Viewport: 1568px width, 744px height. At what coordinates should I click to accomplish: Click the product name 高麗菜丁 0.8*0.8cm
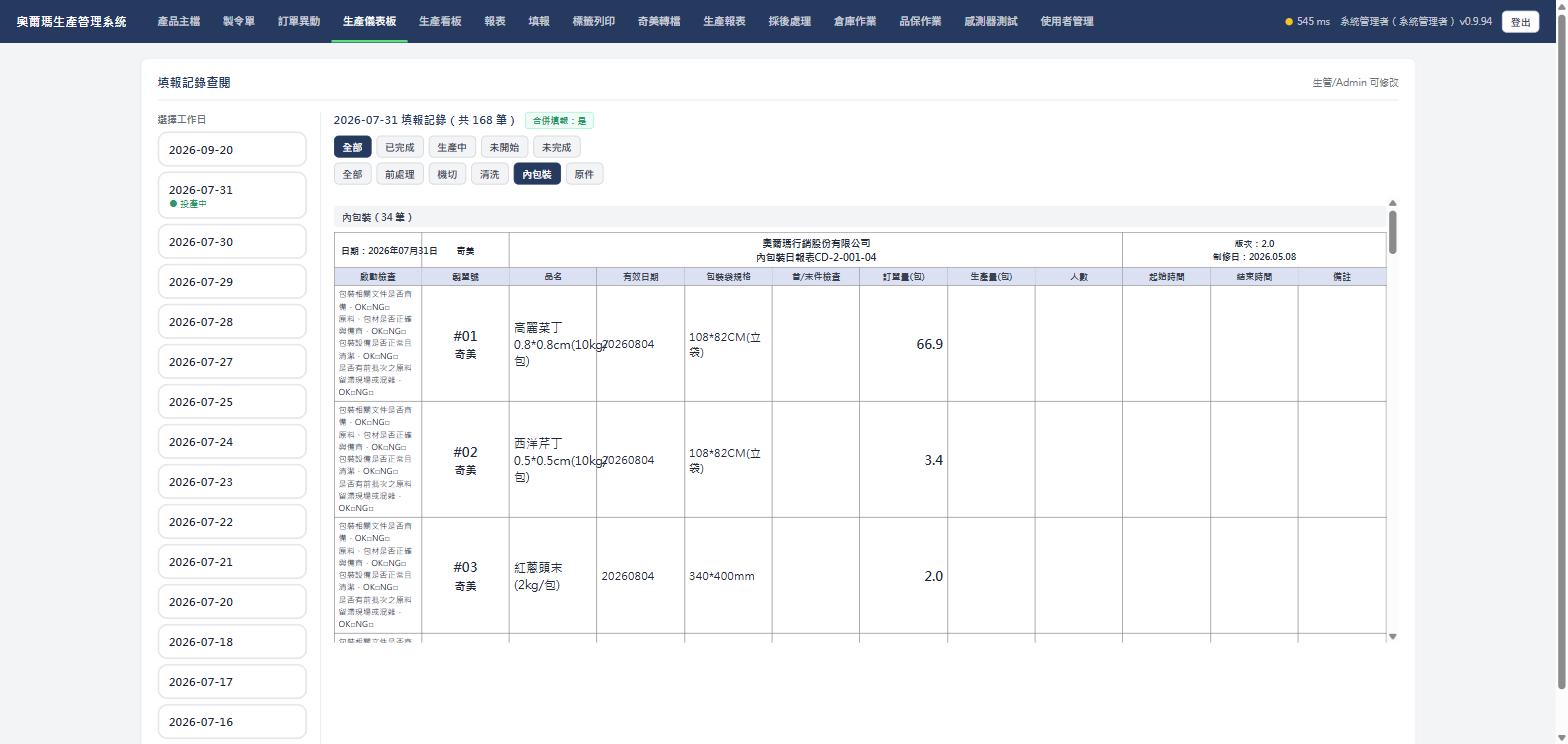pos(553,344)
